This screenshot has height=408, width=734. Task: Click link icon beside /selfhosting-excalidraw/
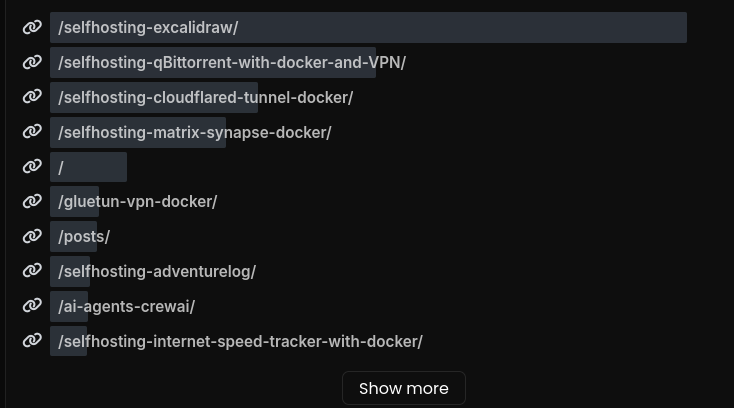(x=32, y=28)
